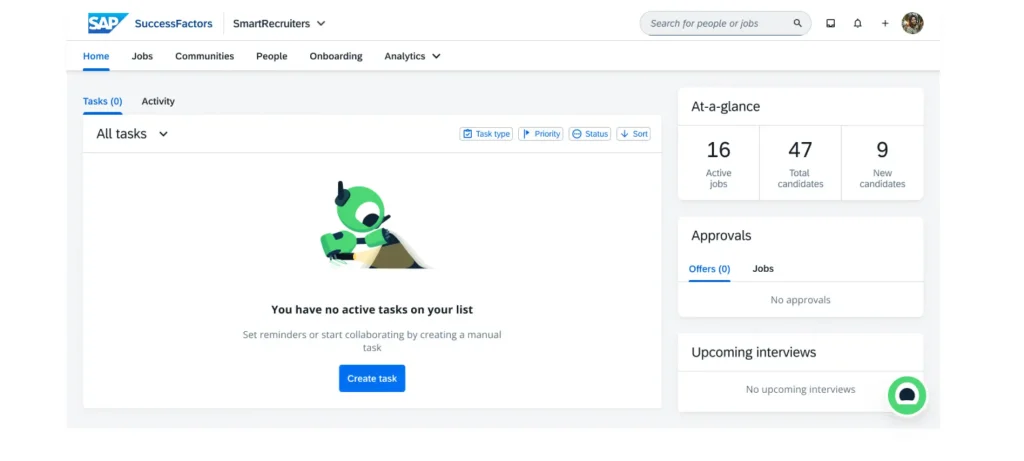Go to the Onboarding menu item
1024x461 pixels.
(x=336, y=56)
